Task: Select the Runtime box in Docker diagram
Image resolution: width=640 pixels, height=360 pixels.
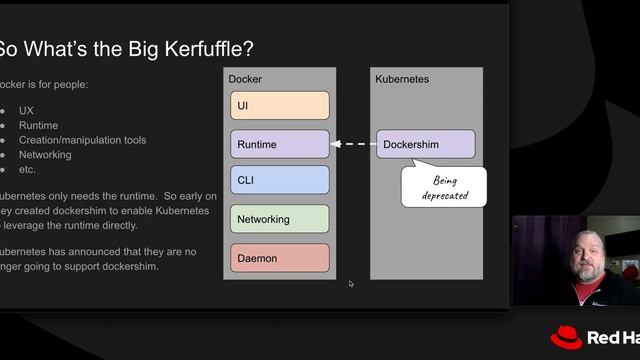Action: [x=280, y=144]
